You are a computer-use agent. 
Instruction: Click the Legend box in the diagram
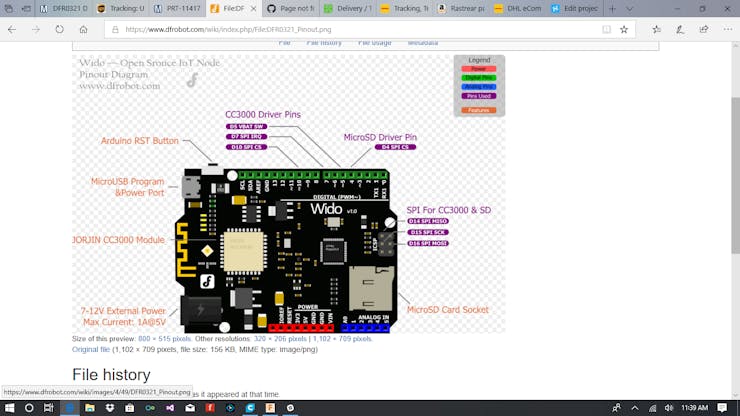click(x=479, y=85)
